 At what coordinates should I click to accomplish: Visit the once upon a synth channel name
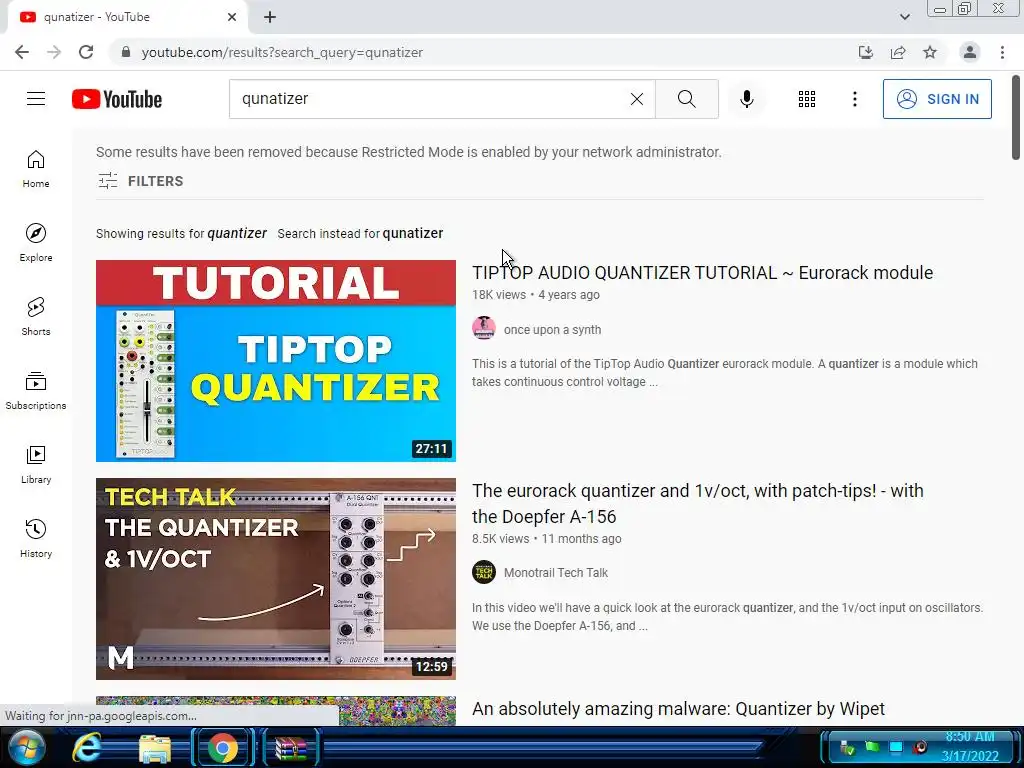pyautogui.click(x=552, y=330)
